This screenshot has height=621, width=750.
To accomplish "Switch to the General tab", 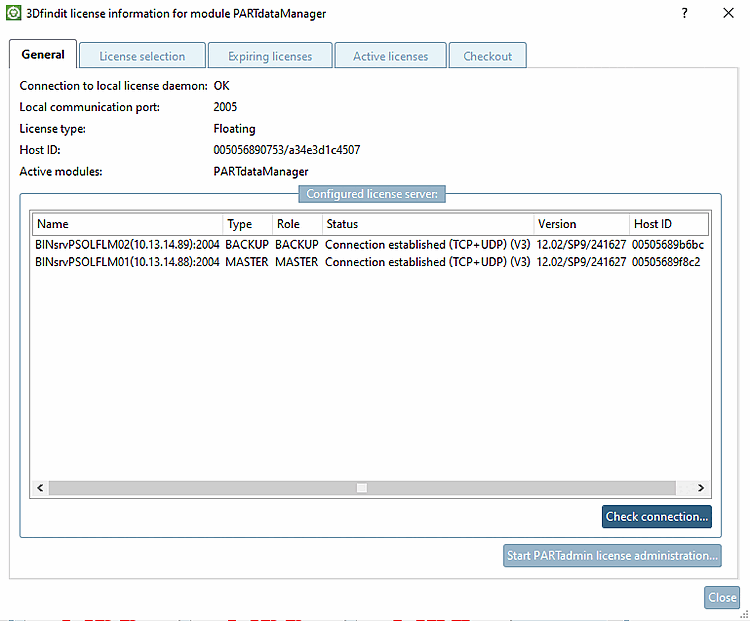I will tap(43, 55).
